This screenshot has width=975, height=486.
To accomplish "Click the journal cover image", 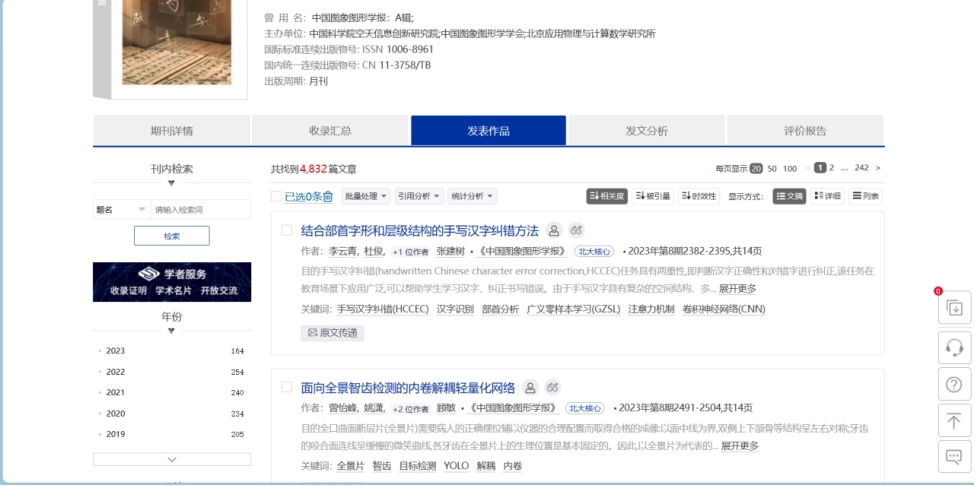I will point(177,42).
